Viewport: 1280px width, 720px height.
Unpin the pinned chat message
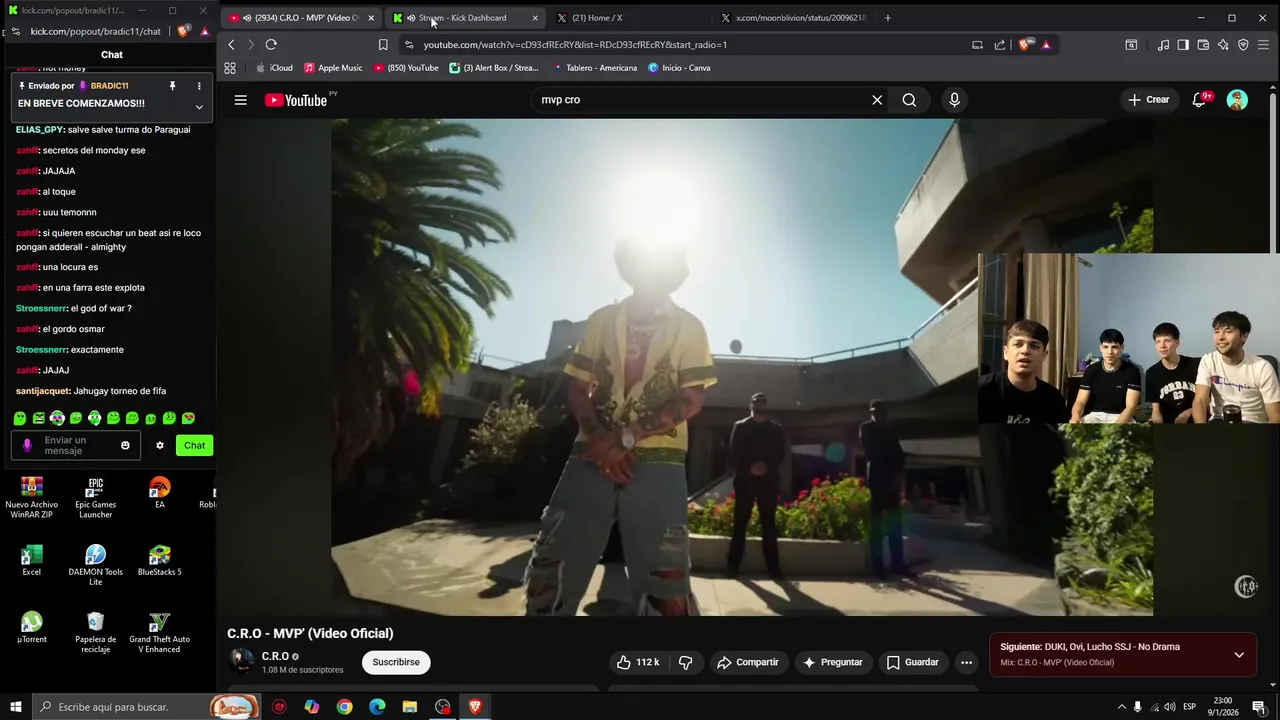pyautogui.click(x=172, y=86)
